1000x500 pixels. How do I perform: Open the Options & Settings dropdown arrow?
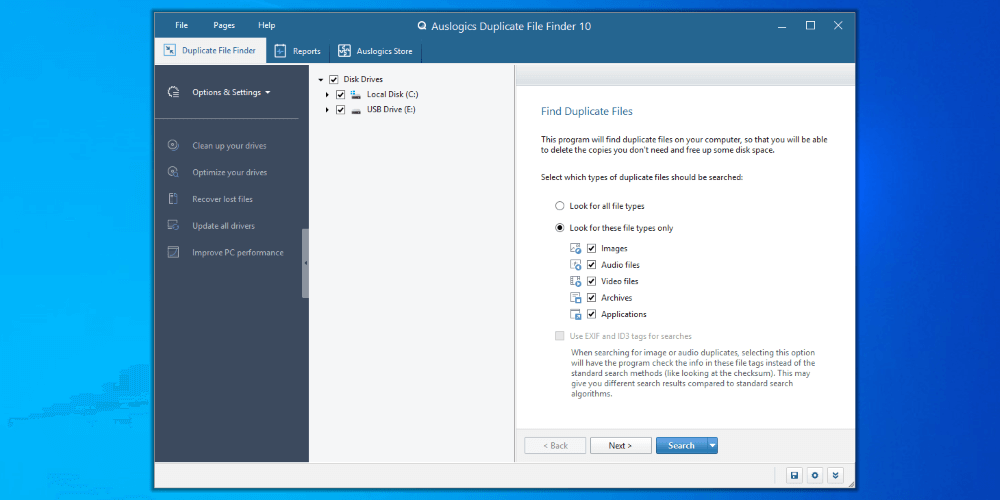[267, 92]
